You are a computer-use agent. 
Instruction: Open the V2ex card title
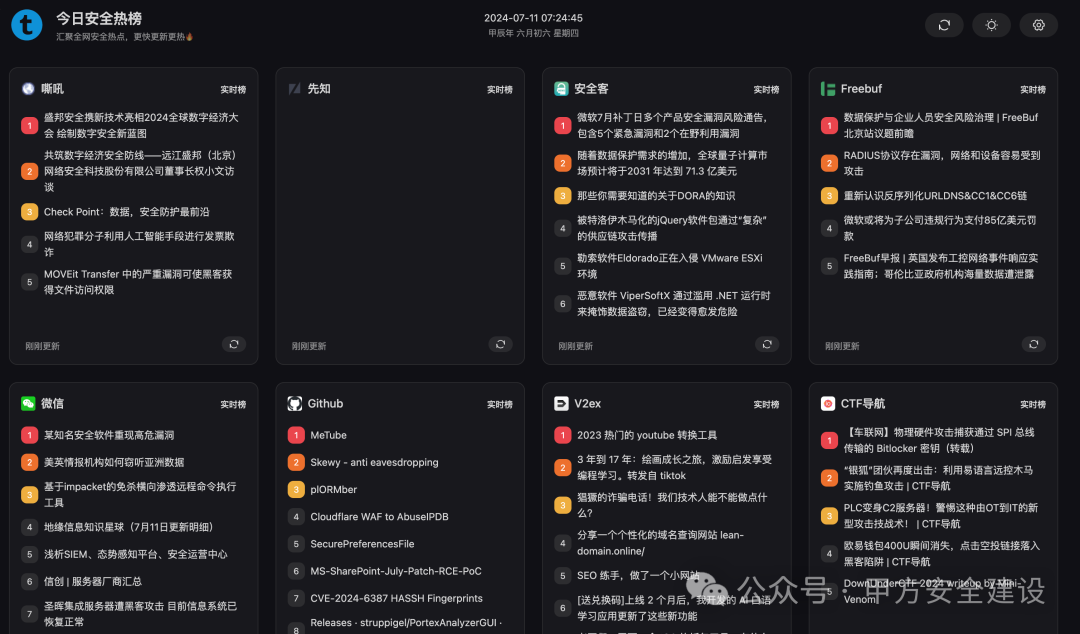point(588,403)
